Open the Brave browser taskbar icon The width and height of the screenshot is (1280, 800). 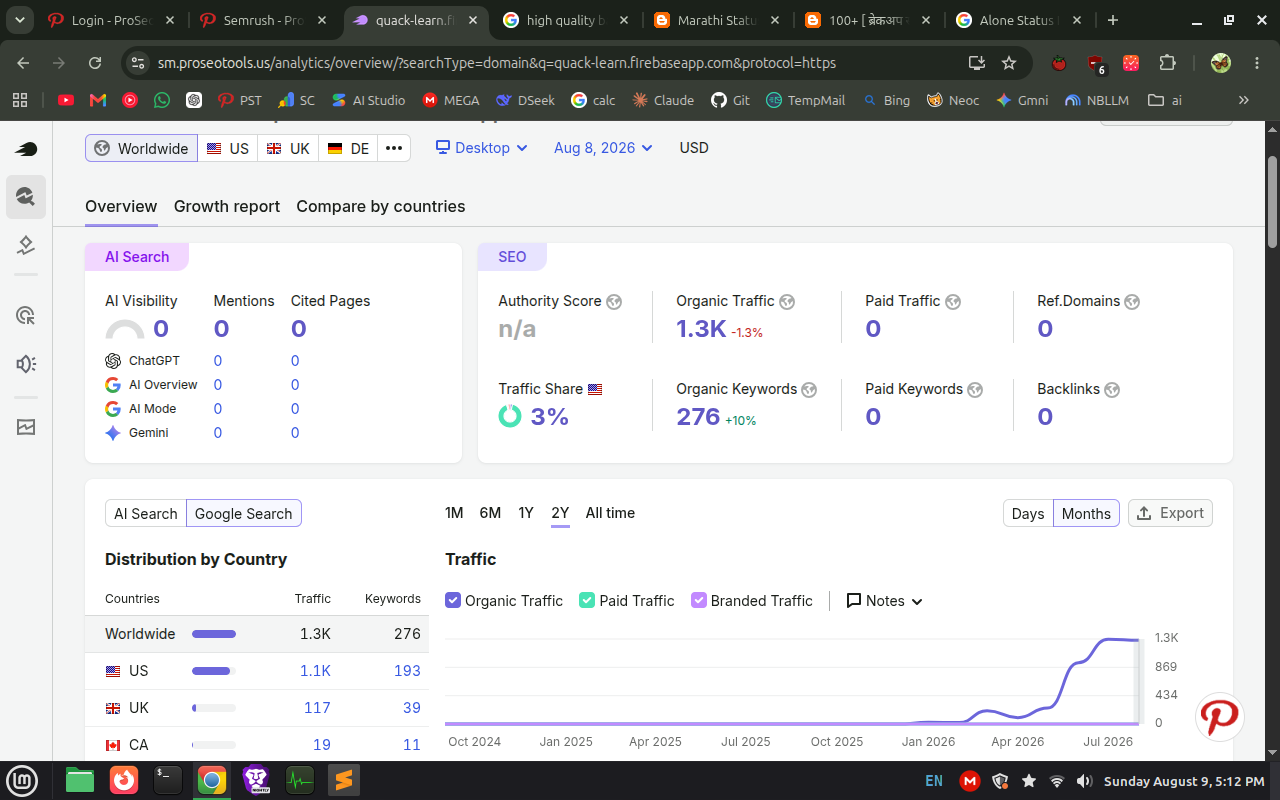tap(256, 780)
